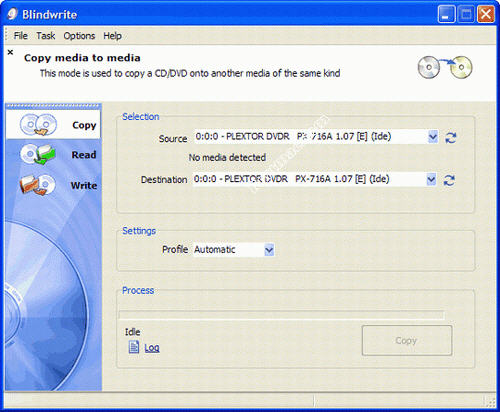Viewport: 500px width, 412px height.
Task: Click the Blindwrite title bar app icon
Action: [13, 14]
